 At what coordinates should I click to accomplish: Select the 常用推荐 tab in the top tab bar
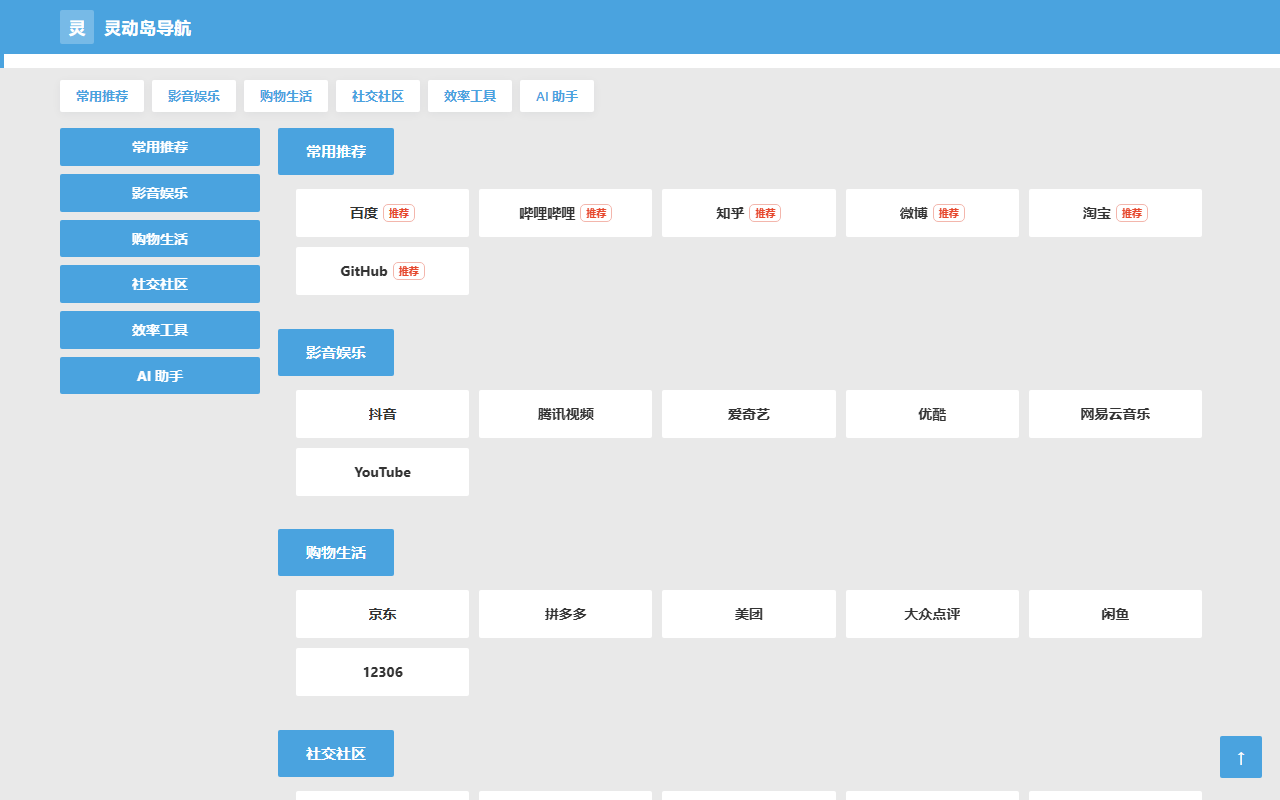coord(102,96)
